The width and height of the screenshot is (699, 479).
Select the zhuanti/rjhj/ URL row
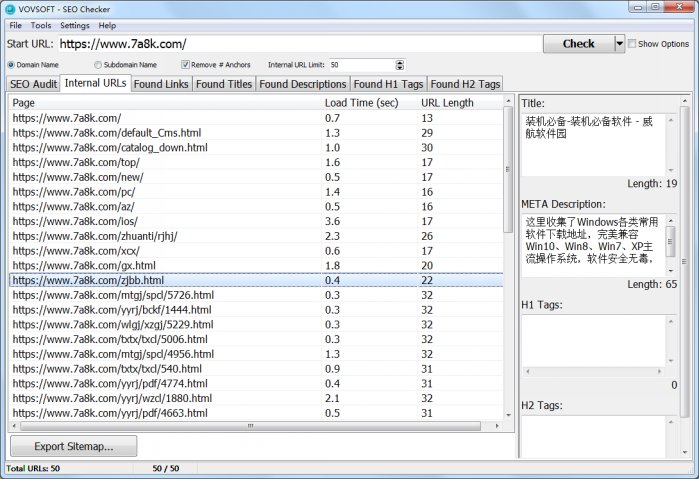coord(256,236)
